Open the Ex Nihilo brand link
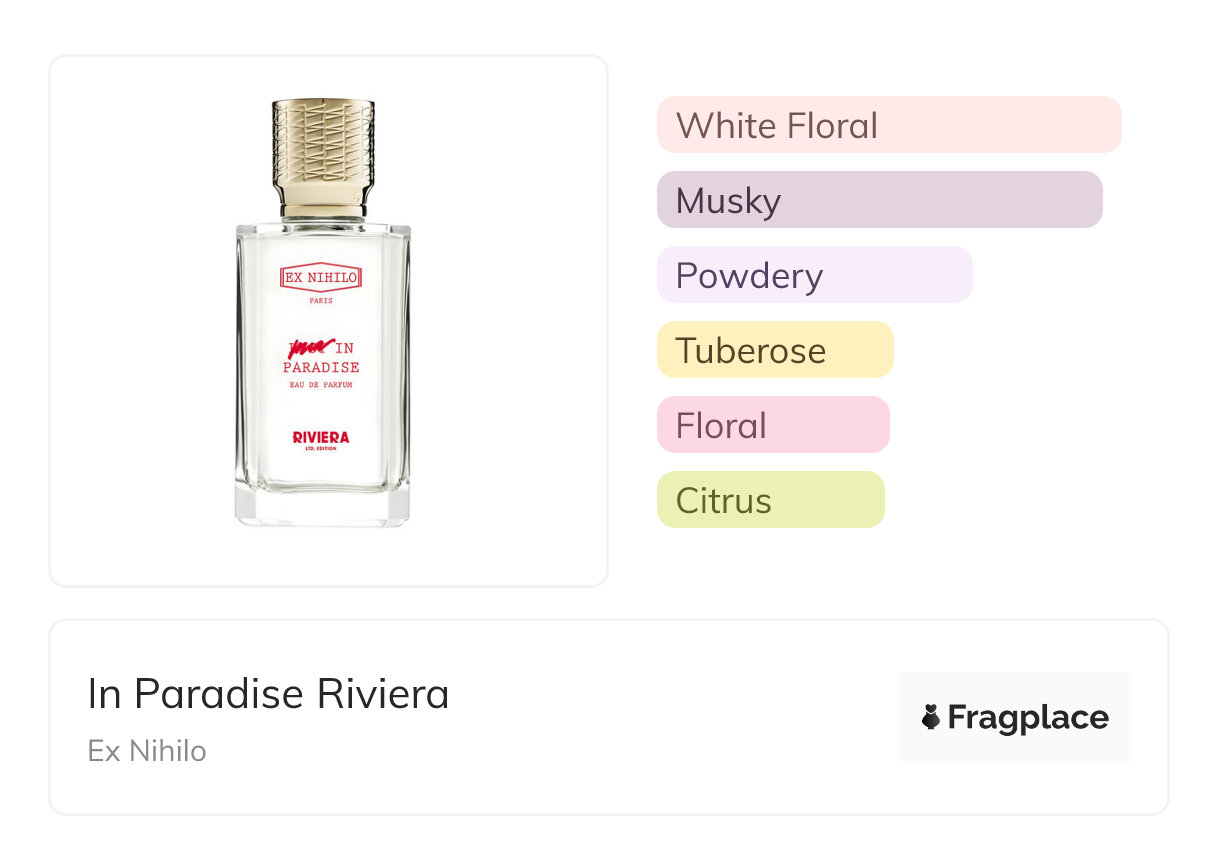The width and height of the screenshot is (1218, 864). coord(147,751)
